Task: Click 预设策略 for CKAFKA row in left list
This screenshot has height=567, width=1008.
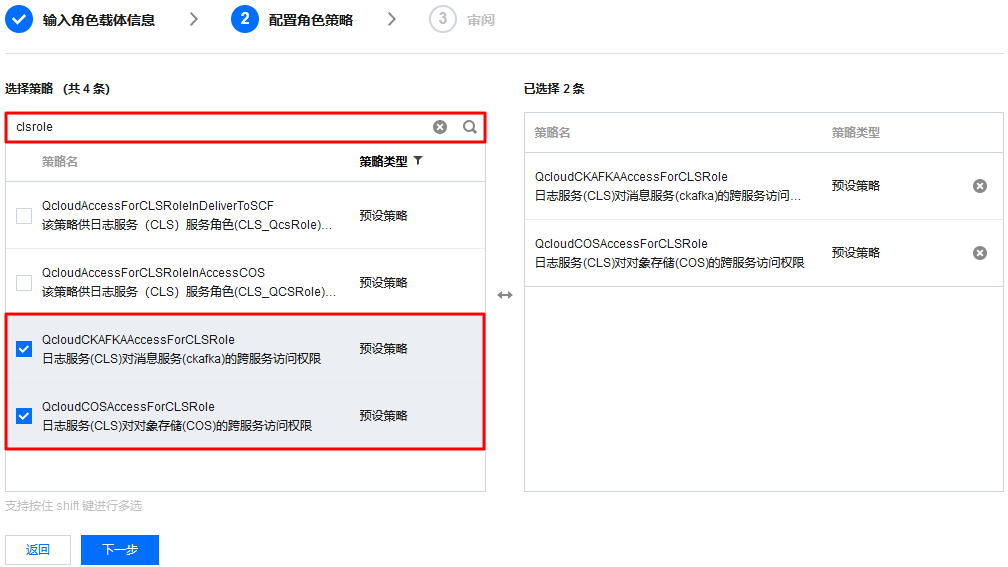Action: pos(383,348)
